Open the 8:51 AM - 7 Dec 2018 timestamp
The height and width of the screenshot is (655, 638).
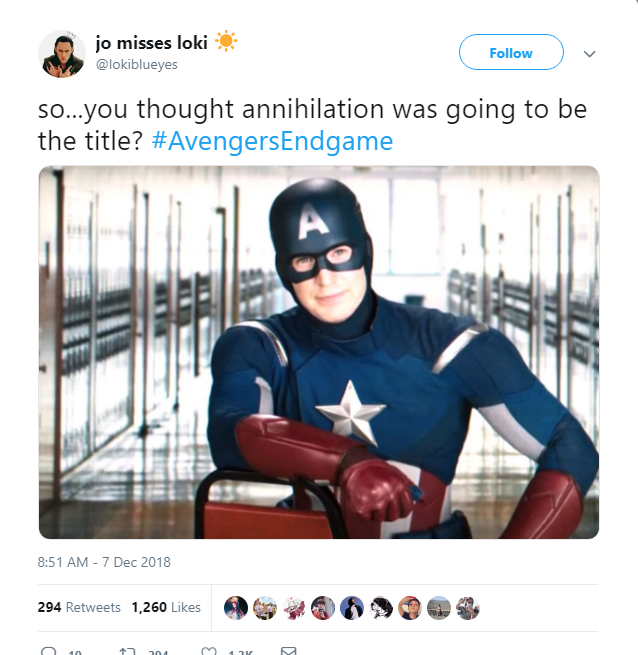[x=104, y=562]
